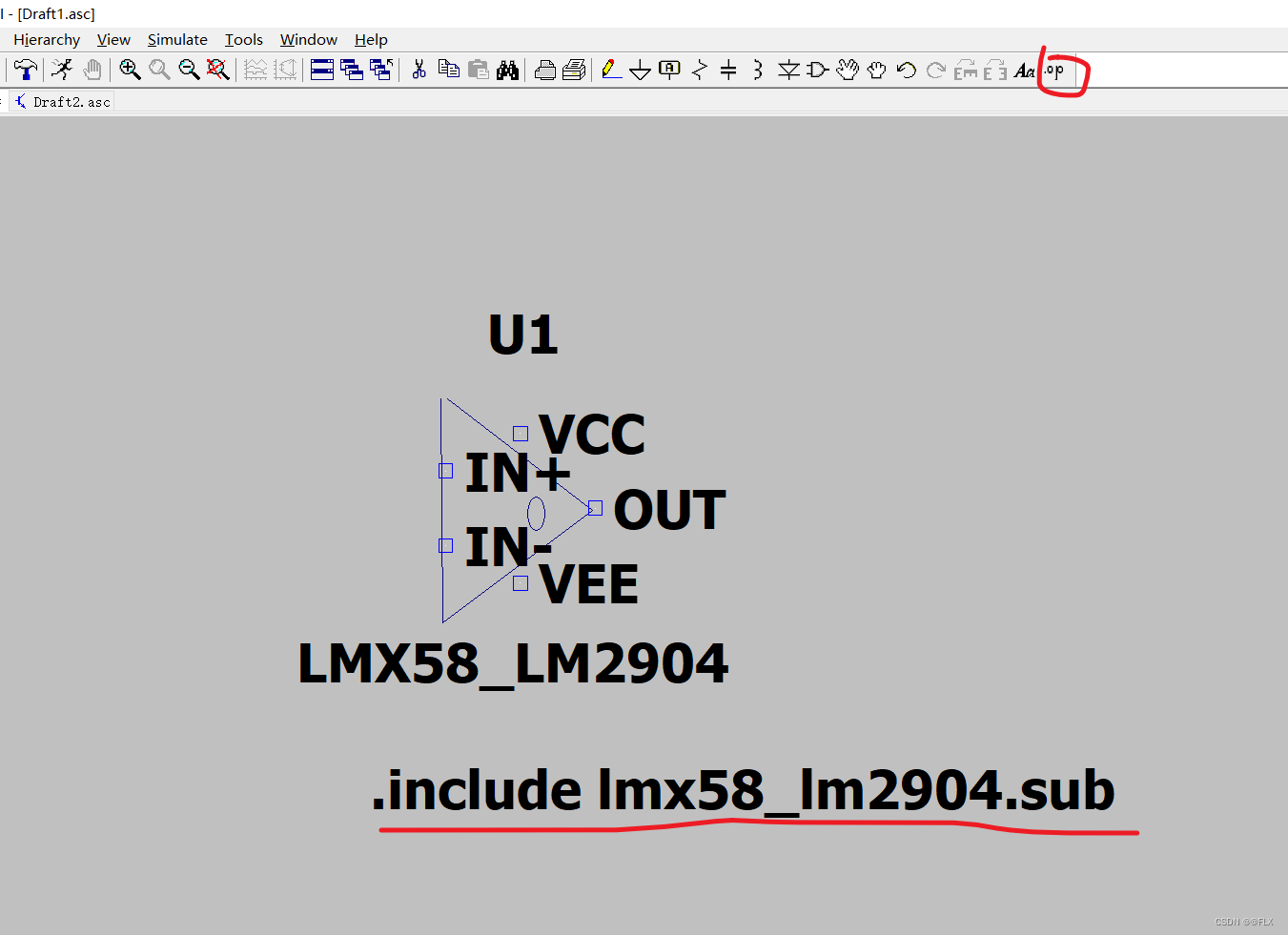This screenshot has height=935, width=1288.
Task: Open the Tools menu
Action: coord(244,39)
